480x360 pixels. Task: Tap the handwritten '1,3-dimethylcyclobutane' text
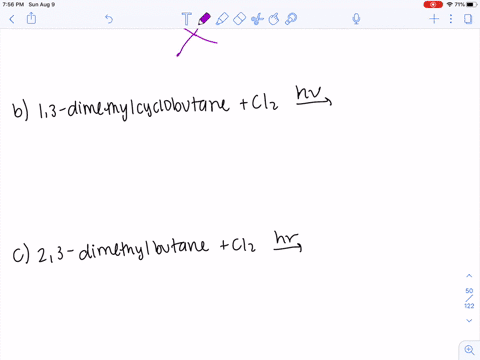(x=134, y=108)
